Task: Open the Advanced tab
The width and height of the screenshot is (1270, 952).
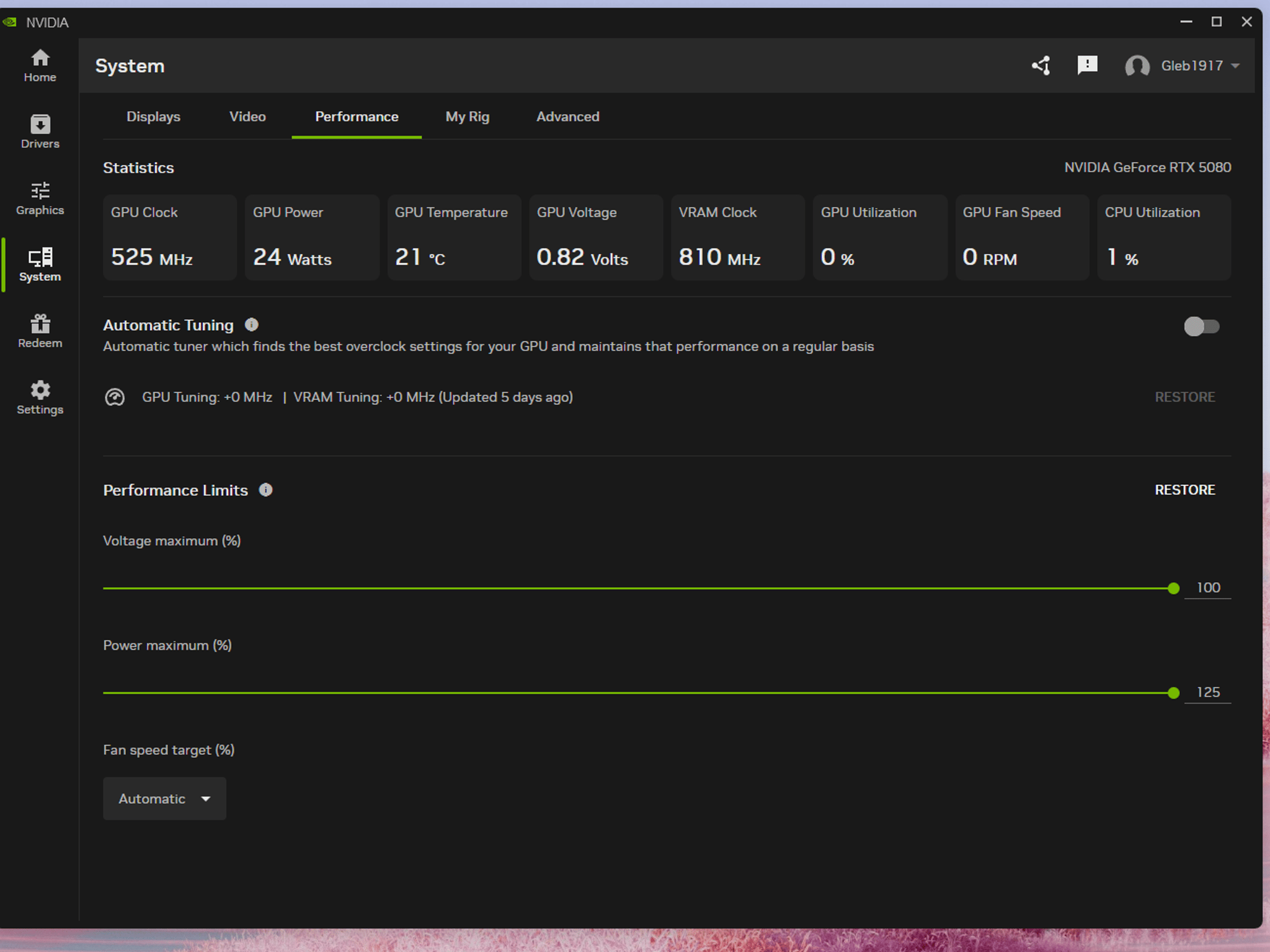Action: click(567, 117)
